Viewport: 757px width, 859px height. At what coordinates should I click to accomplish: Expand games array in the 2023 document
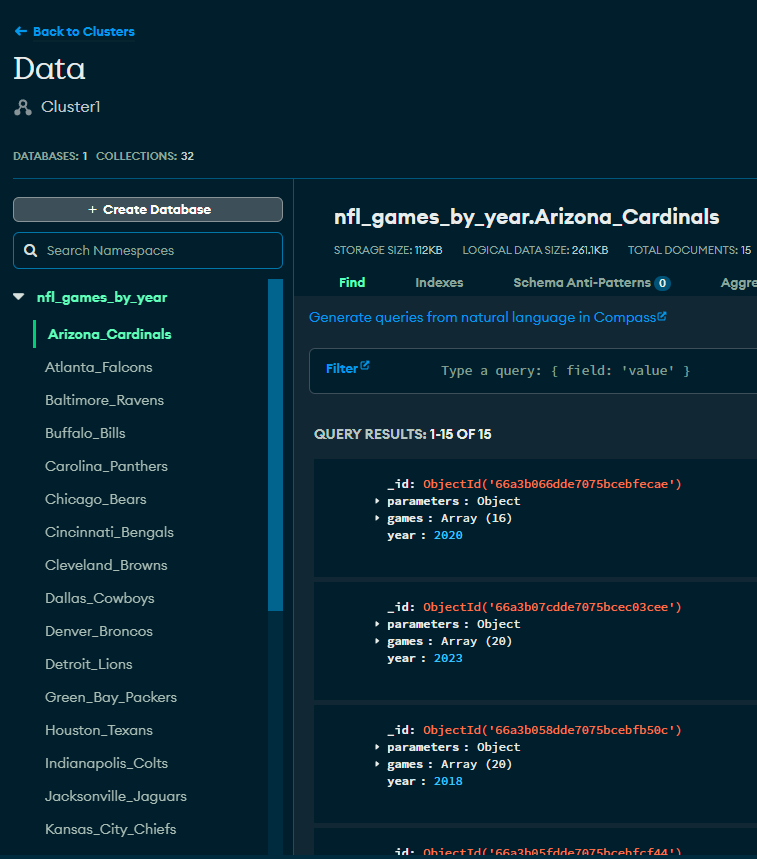click(x=377, y=641)
